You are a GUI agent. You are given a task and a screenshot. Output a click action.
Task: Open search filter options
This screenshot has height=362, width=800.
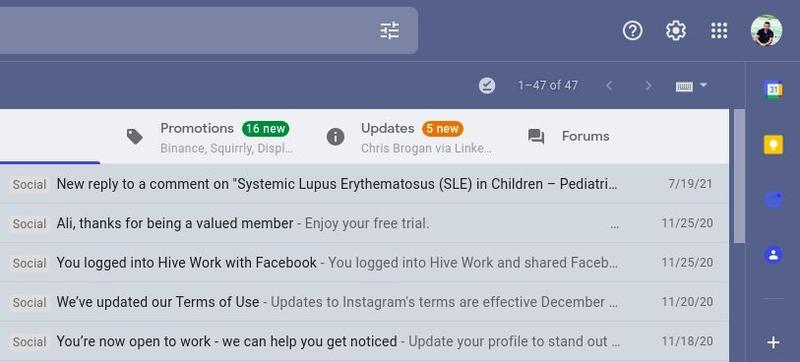click(390, 31)
